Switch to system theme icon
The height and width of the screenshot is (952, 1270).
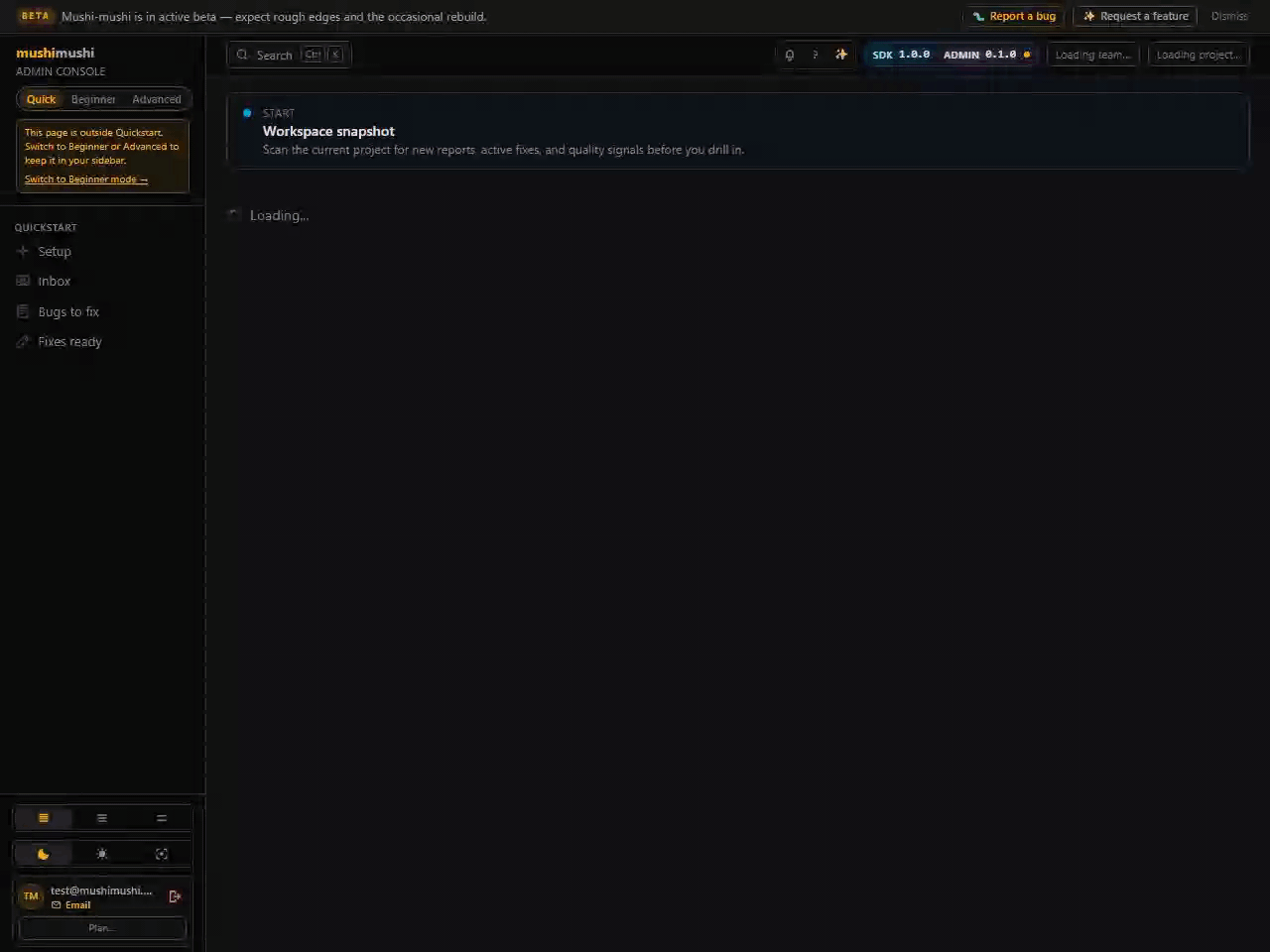(162, 854)
